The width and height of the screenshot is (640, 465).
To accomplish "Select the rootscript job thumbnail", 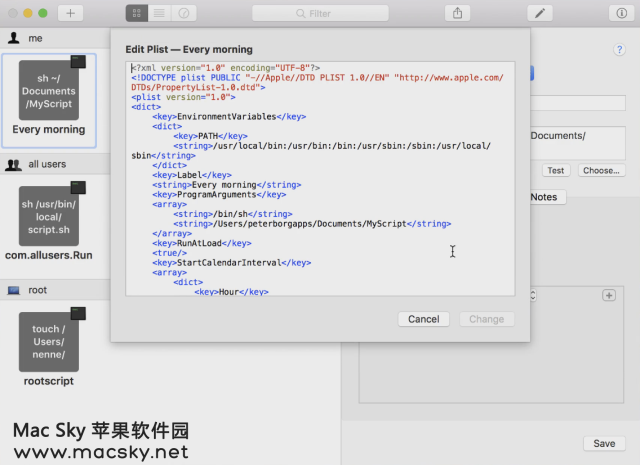I will 49,342.
